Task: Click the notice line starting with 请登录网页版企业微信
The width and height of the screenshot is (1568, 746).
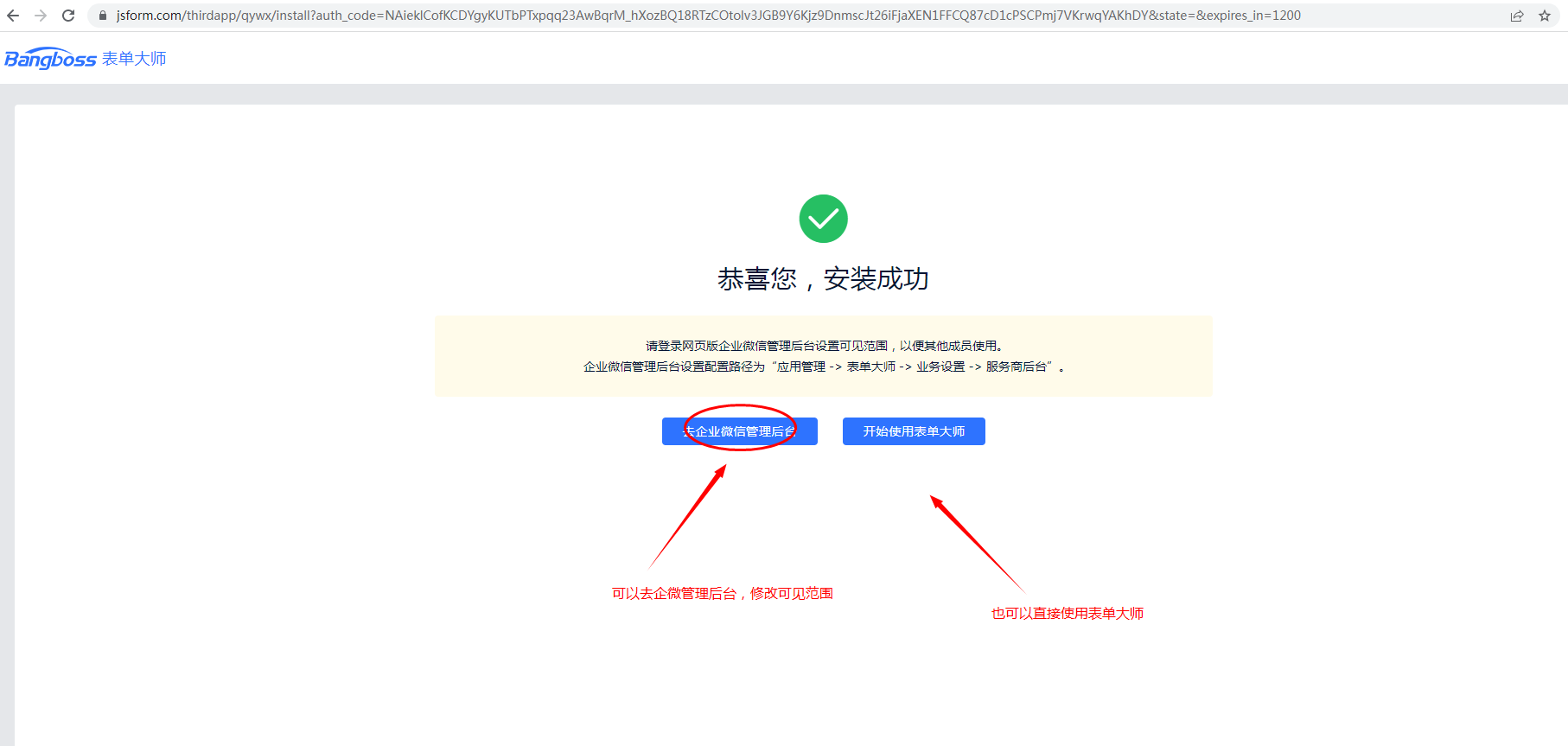Action: 823,346
